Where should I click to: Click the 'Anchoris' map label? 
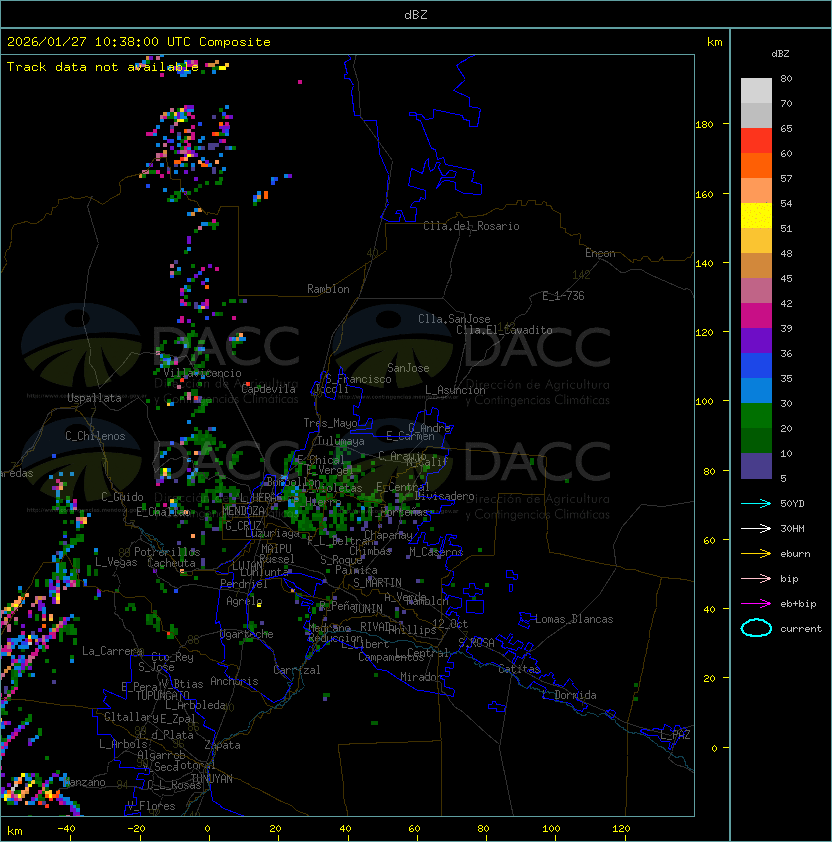click(x=234, y=681)
